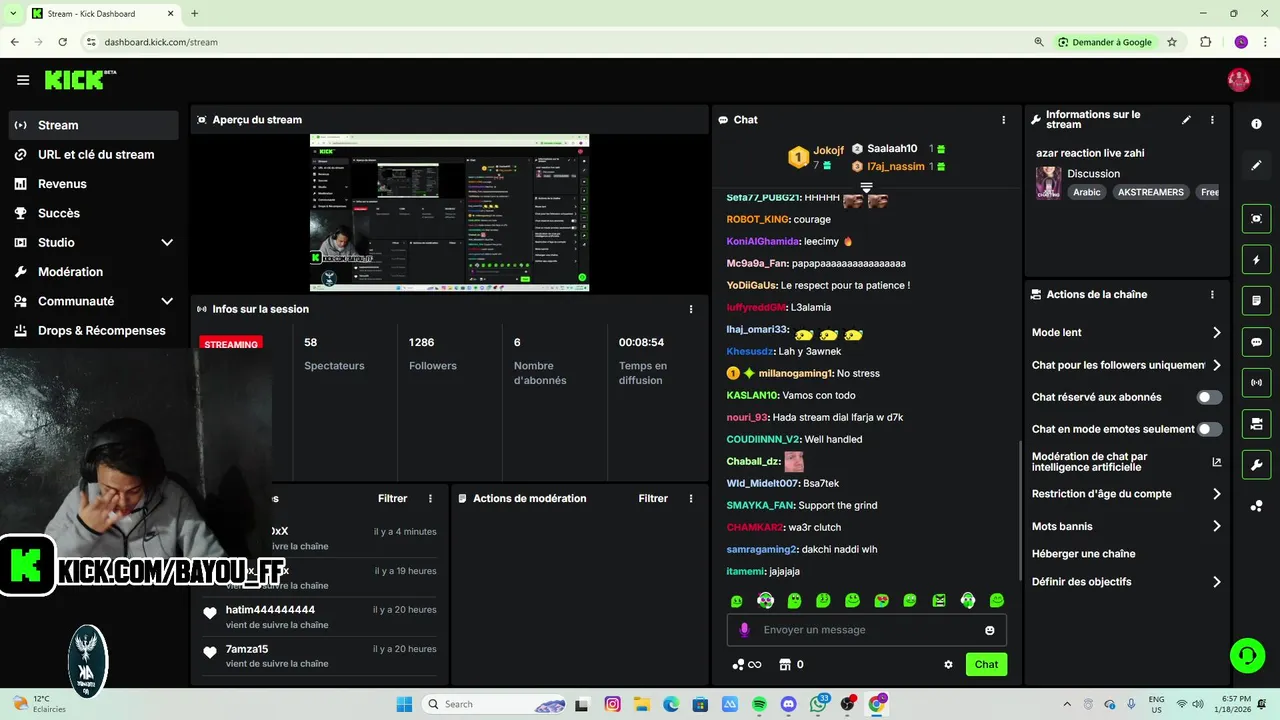The width and height of the screenshot is (1280, 720).
Task: Click the Demander à Google button in the address bar
Action: point(1104,42)
